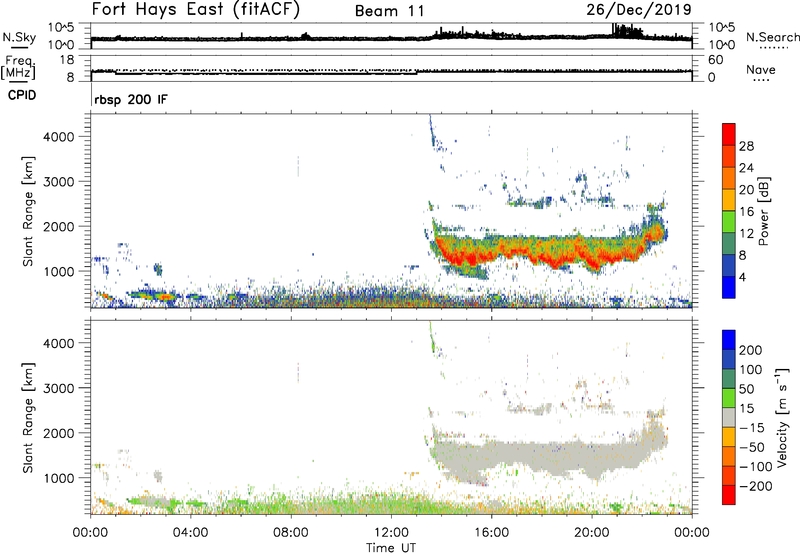Screen dimensions: 800x554
Task: Select Velocity colorbar orange segment between -50 and -100
Action: [729, 456]
